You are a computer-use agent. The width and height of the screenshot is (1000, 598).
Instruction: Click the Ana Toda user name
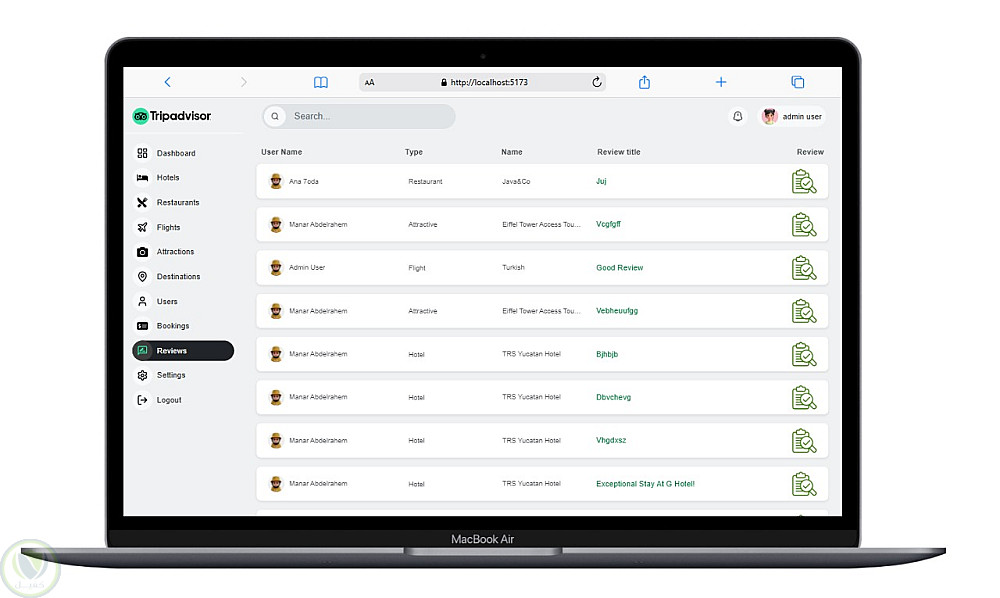(x=304, y=182)
